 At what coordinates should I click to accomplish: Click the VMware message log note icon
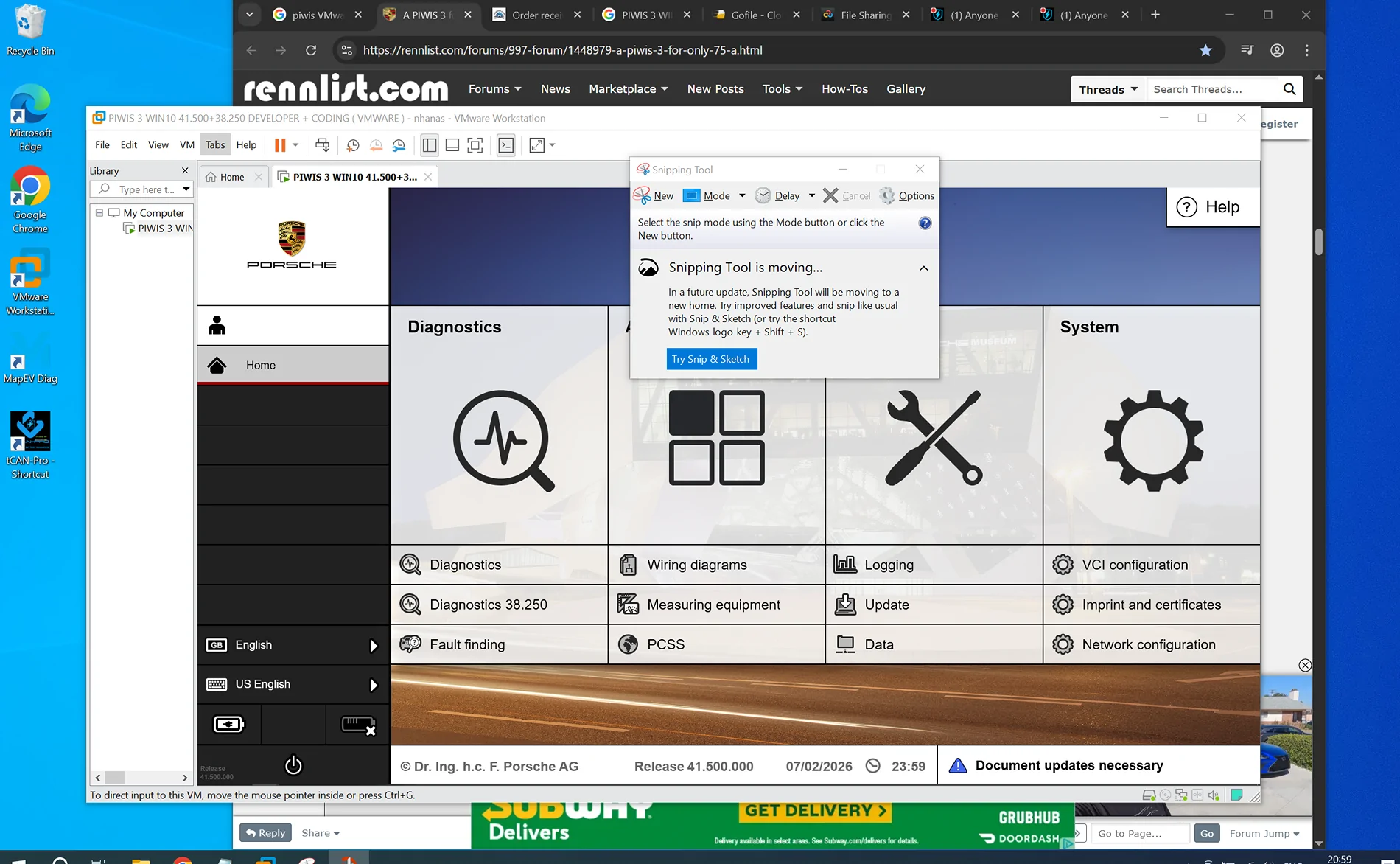[x=1236, y=795]
